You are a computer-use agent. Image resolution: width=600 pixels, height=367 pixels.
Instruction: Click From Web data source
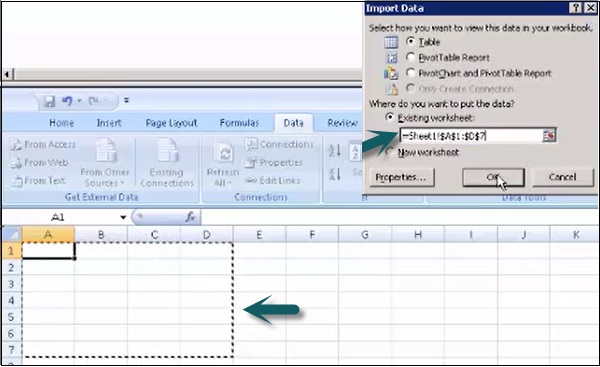tap(40, 163)
